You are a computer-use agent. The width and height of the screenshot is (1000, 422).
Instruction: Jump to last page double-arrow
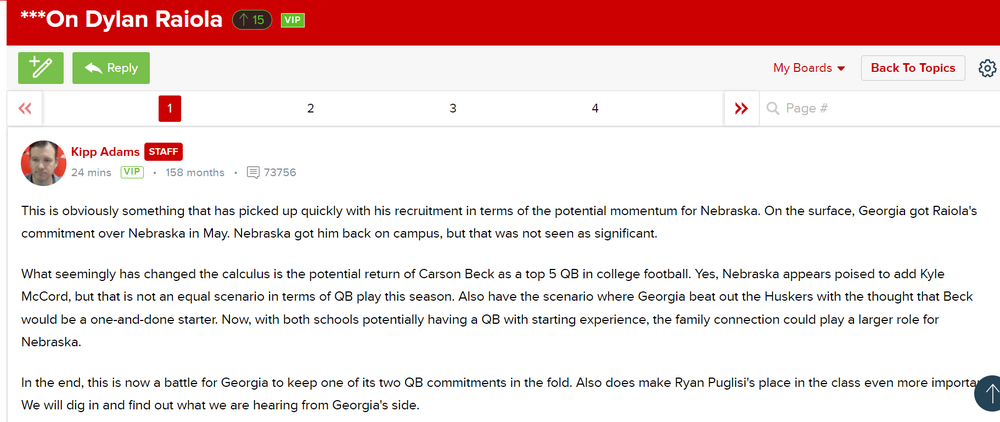[x=741, y=108]
